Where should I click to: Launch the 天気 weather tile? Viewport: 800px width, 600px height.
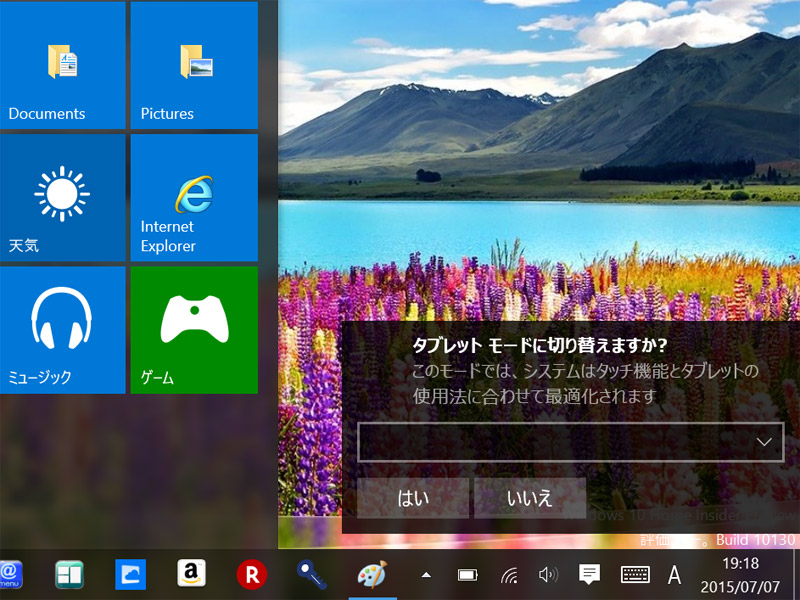coord(62,197)
